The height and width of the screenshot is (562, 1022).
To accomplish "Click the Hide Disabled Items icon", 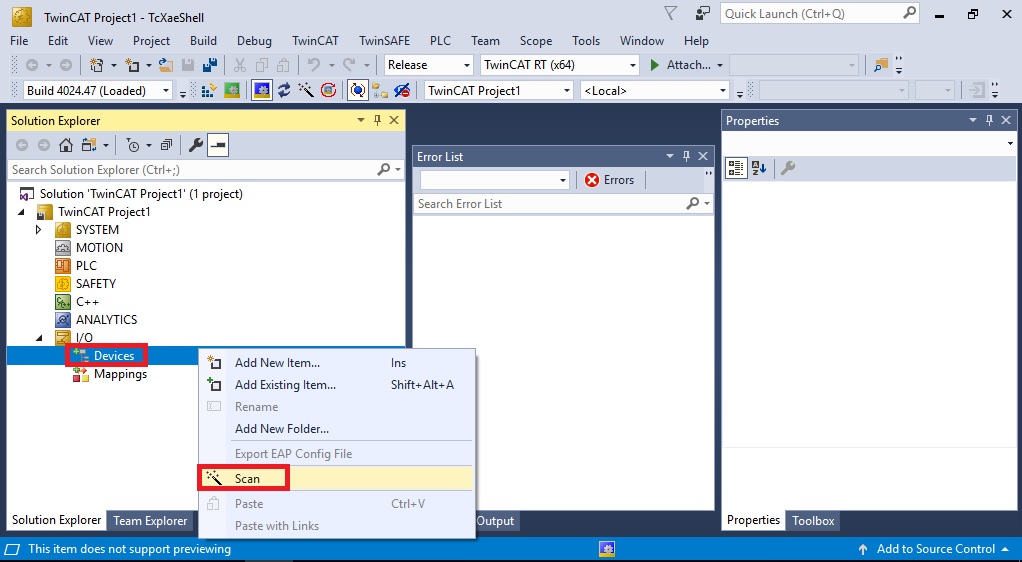I will tap(402, 90).
